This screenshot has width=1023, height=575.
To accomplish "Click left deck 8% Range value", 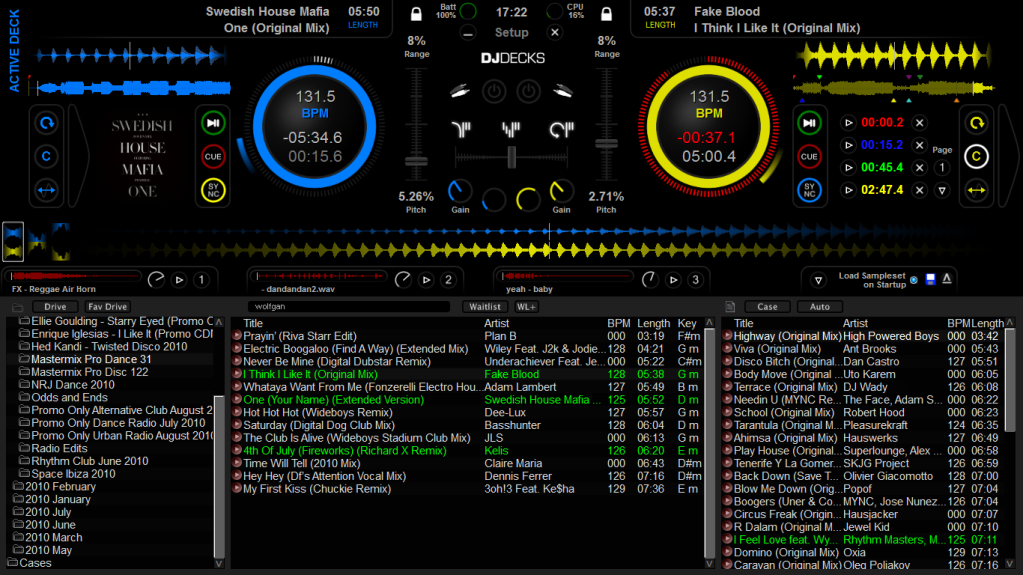I will [x=416, y=40].
